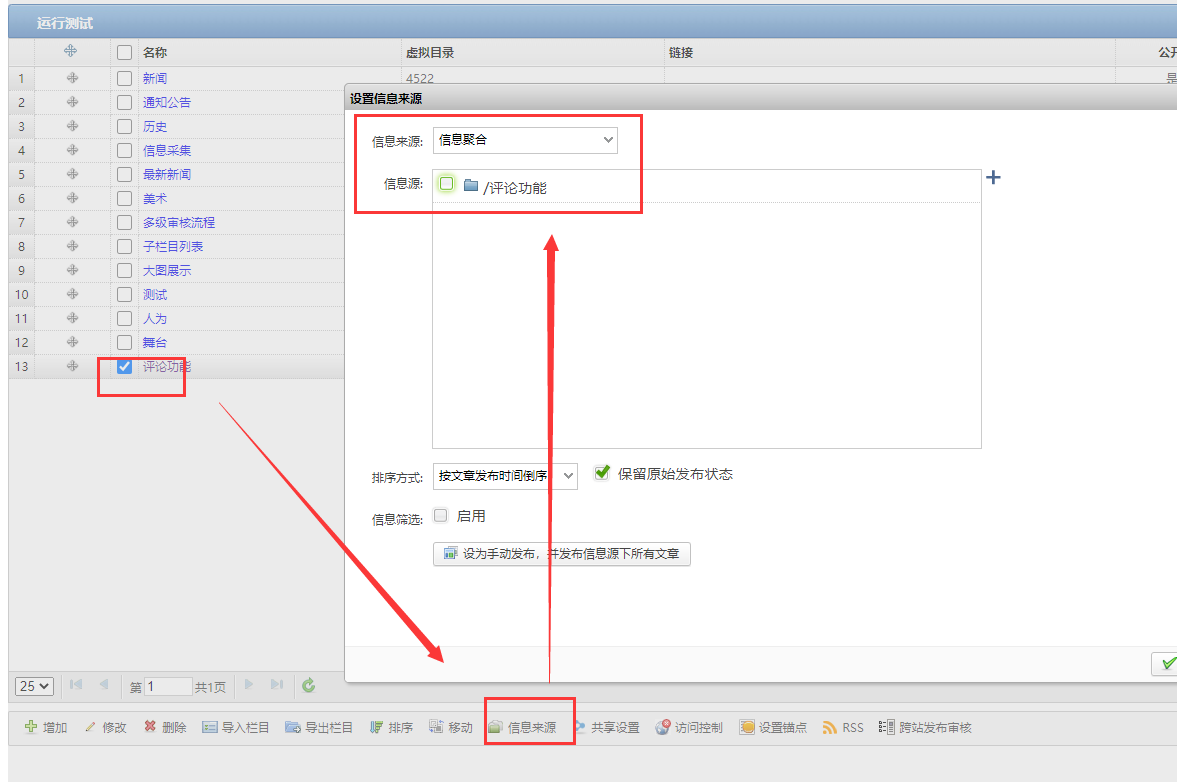Open the 通知公告 column link
1177x782 pixels.
point(166,102)
